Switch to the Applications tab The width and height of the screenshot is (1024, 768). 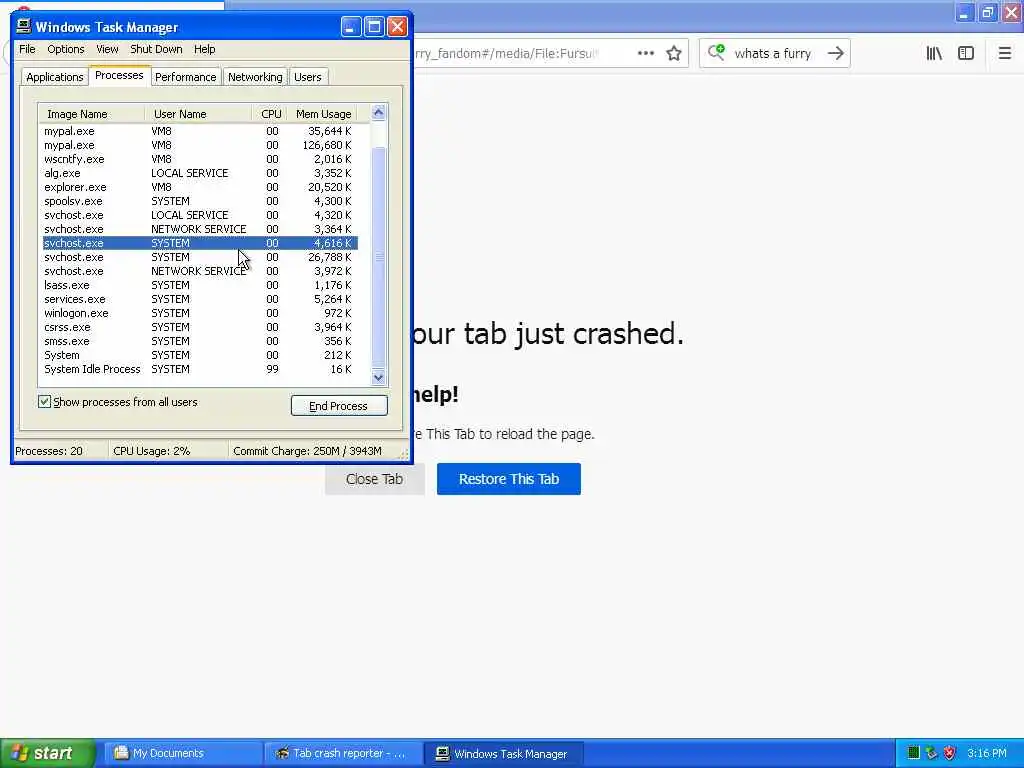coord(55,77)
